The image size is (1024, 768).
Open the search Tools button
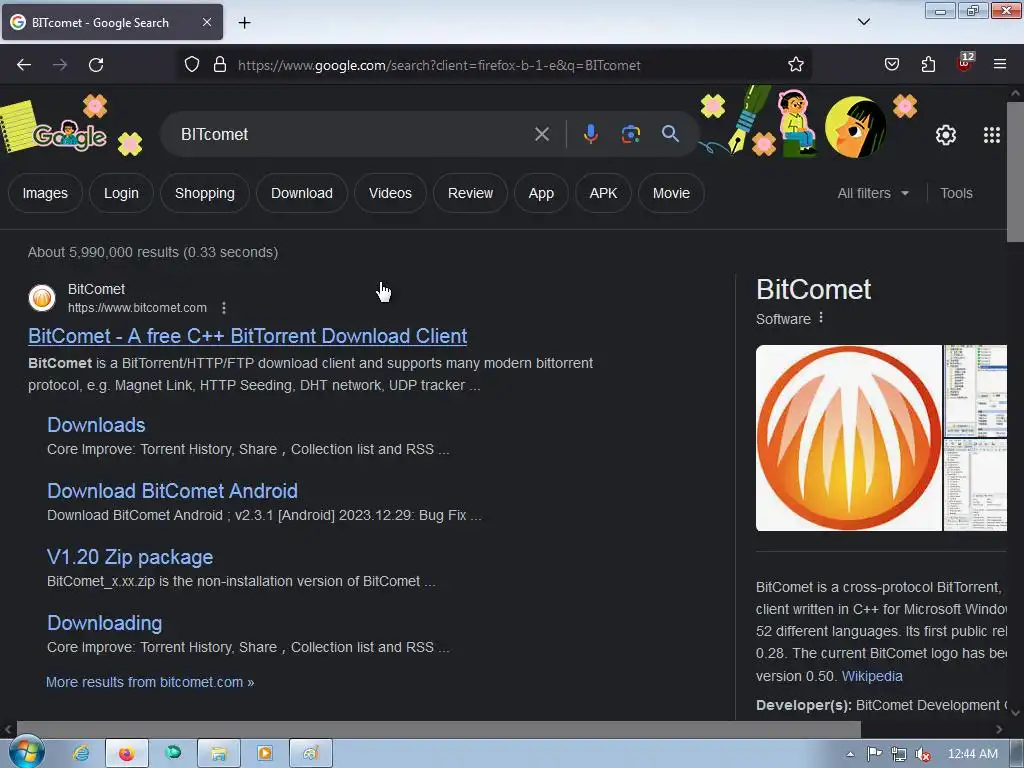coord(956,193)
